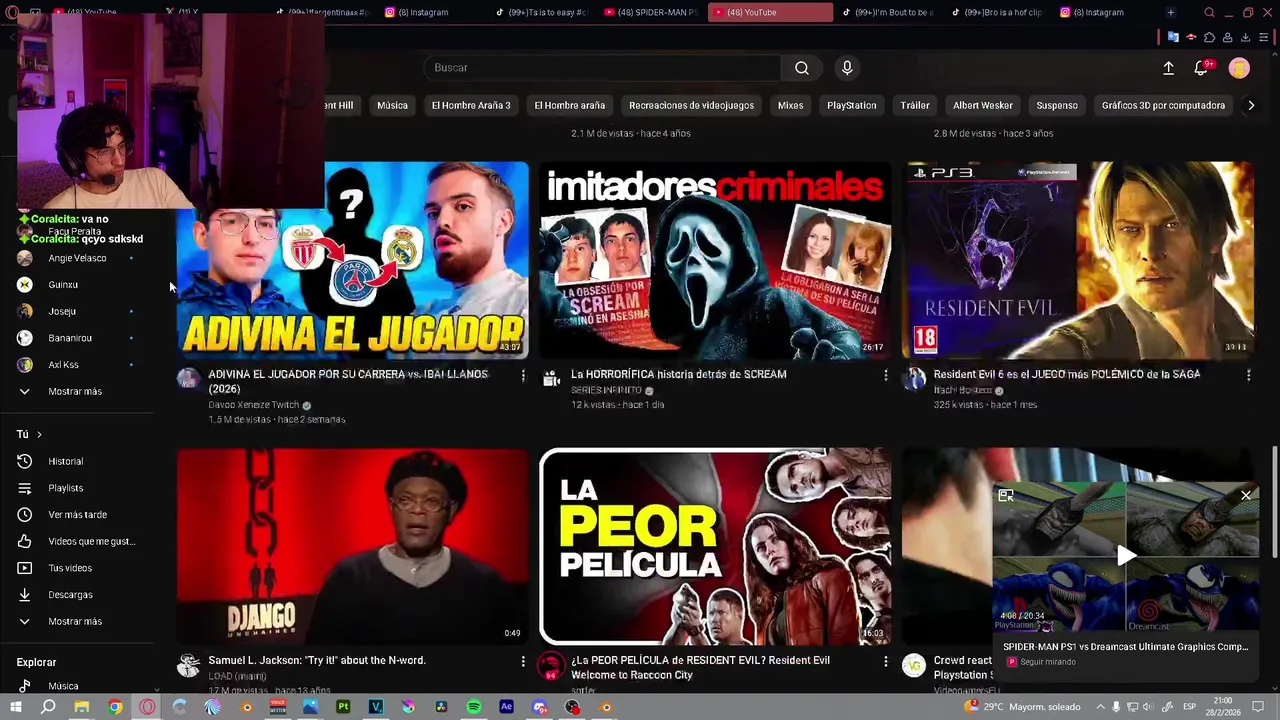This screenshot has width=1280, height=720.
Task: Open After Effects from the taskbar
Action: pos(506,707)
